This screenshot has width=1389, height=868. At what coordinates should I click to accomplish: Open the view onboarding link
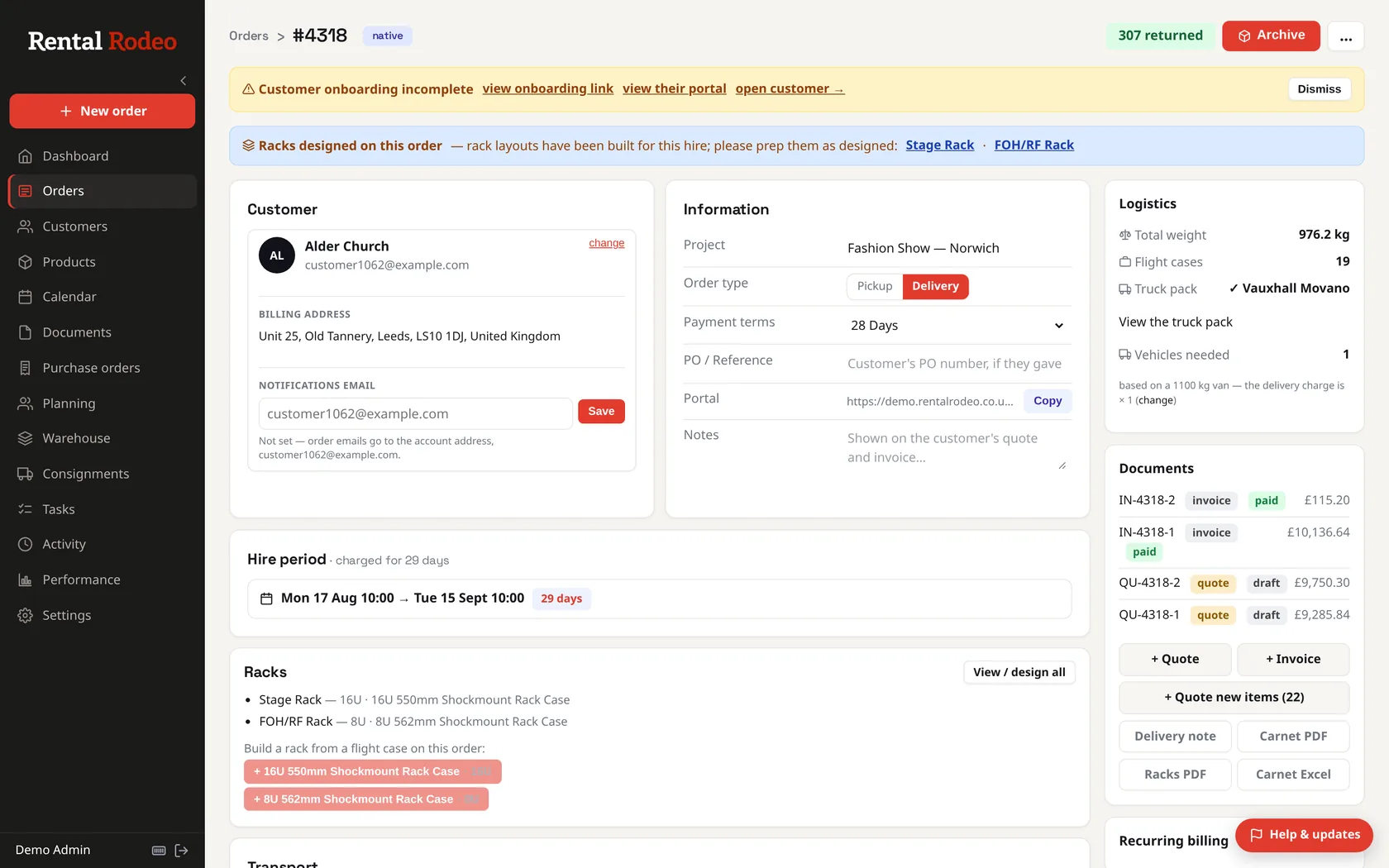(x=548, y=88)
